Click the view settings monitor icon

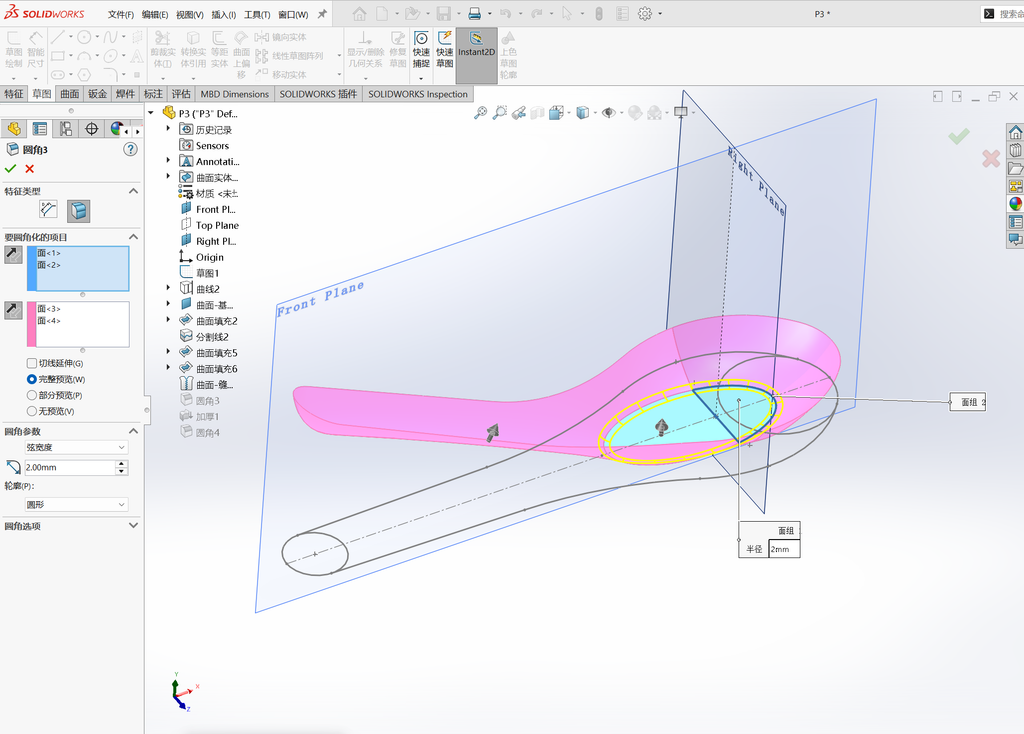[x=680, y=112]
